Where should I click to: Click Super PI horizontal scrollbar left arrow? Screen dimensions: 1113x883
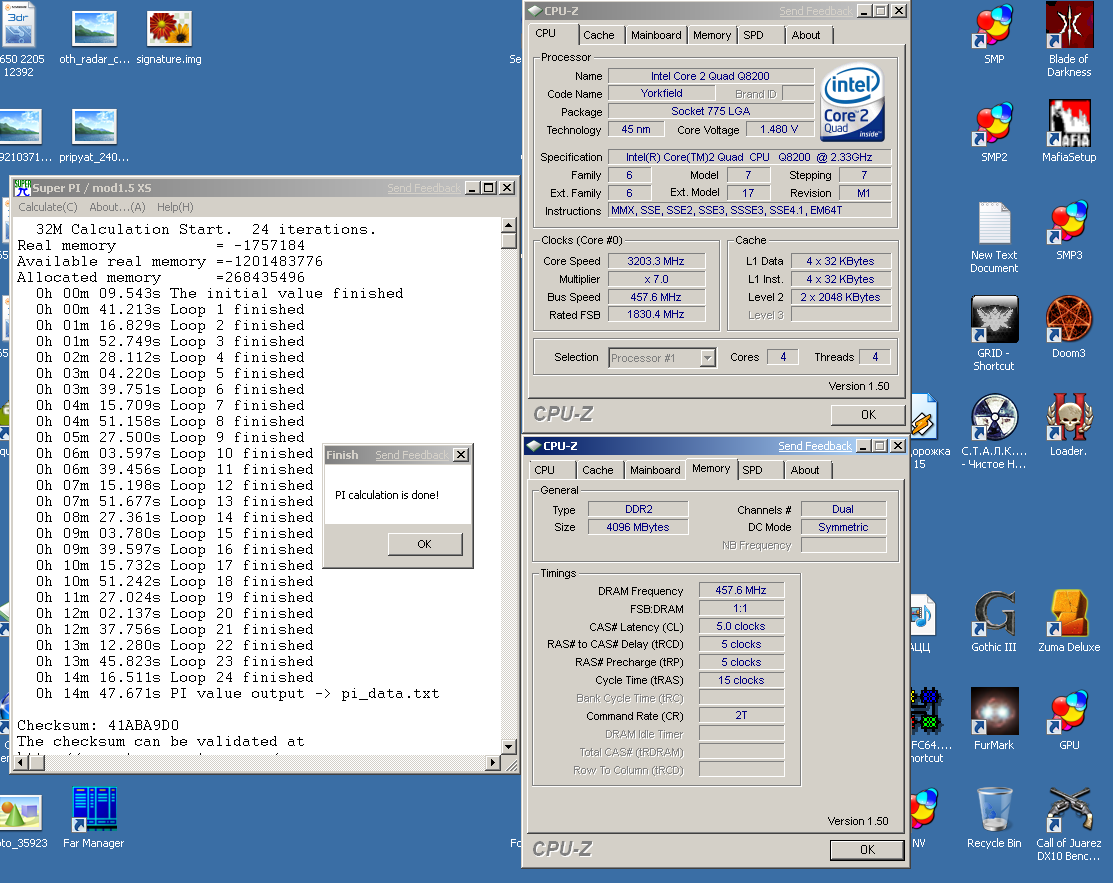[x=21, y=762]
